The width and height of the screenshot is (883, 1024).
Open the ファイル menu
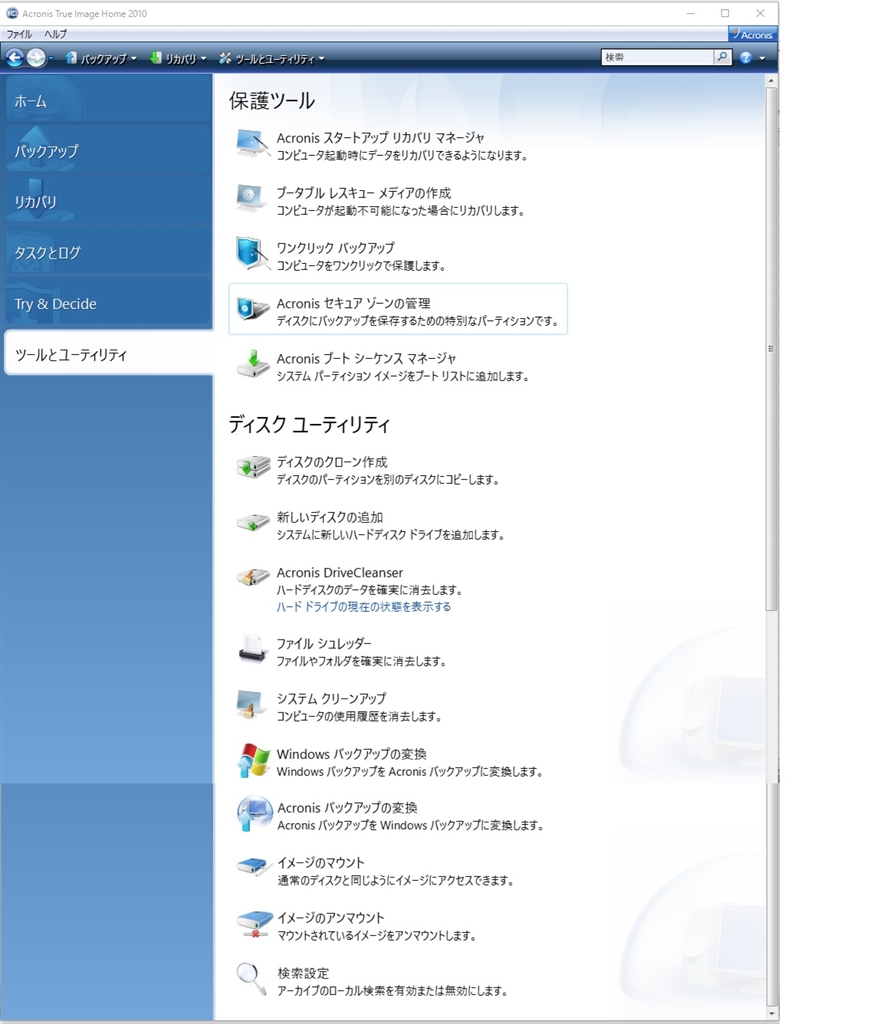click(x=19, y=34)
